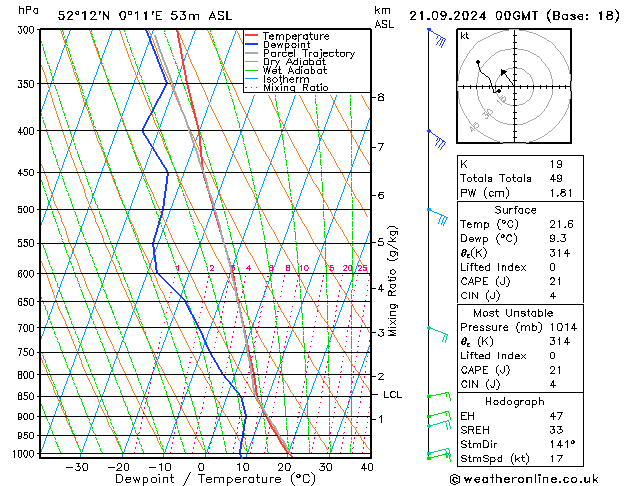This screenshot has height=486, width=629.
Task: Click the Surface section heading
Action: point(515,210)
